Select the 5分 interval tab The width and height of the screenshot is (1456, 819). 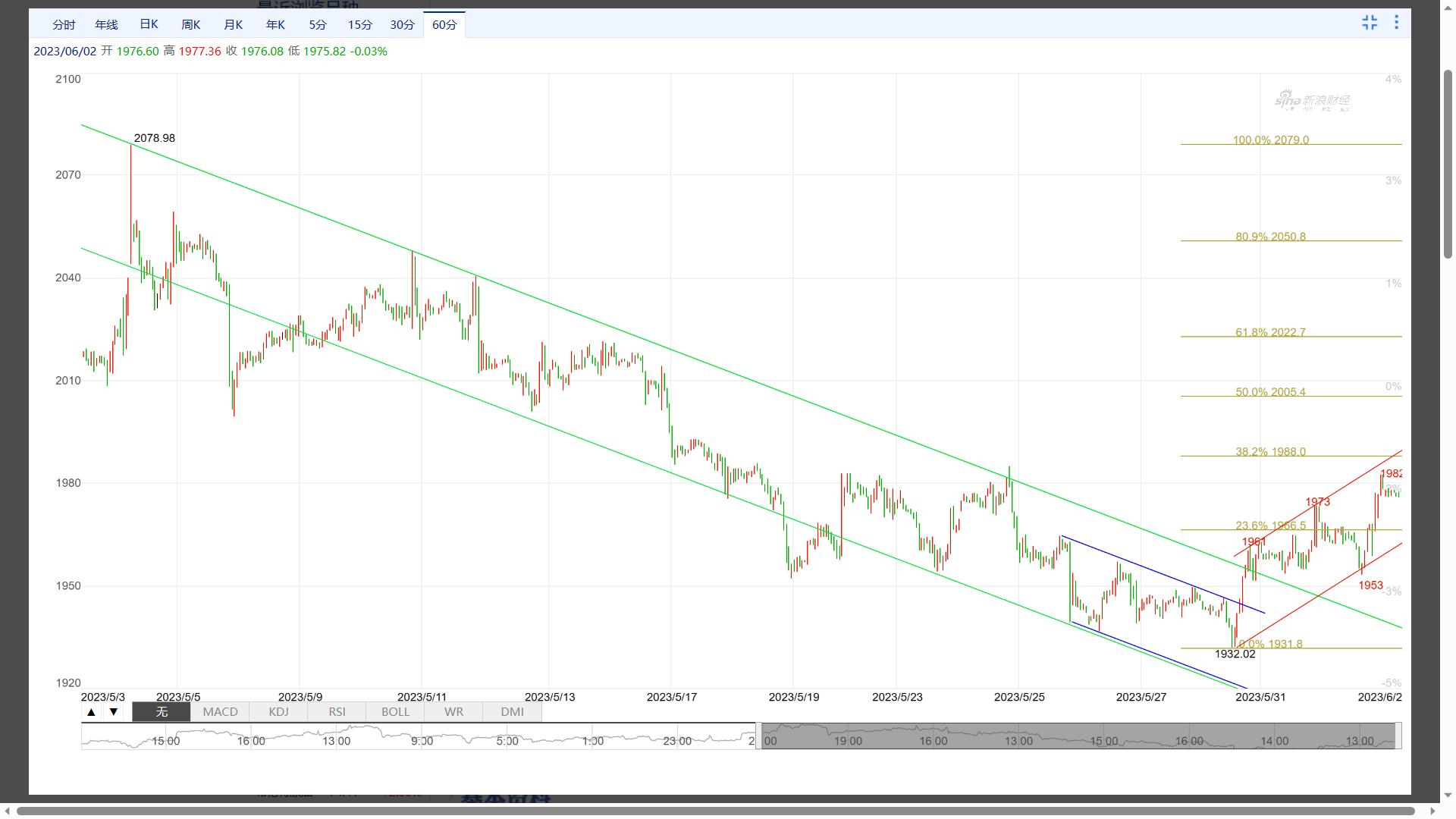point(318,25)
